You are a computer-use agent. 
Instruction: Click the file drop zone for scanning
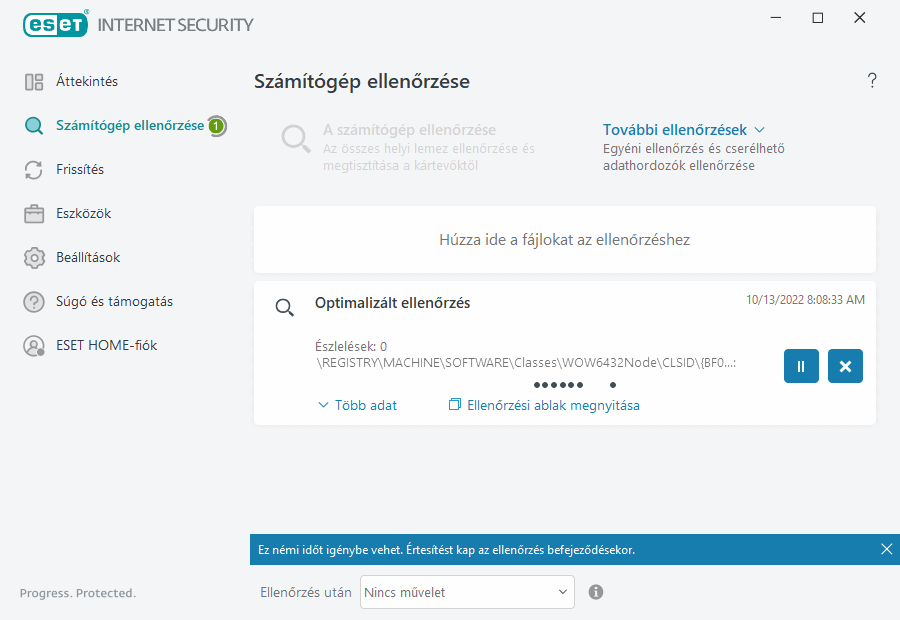(x=563, y=237)
